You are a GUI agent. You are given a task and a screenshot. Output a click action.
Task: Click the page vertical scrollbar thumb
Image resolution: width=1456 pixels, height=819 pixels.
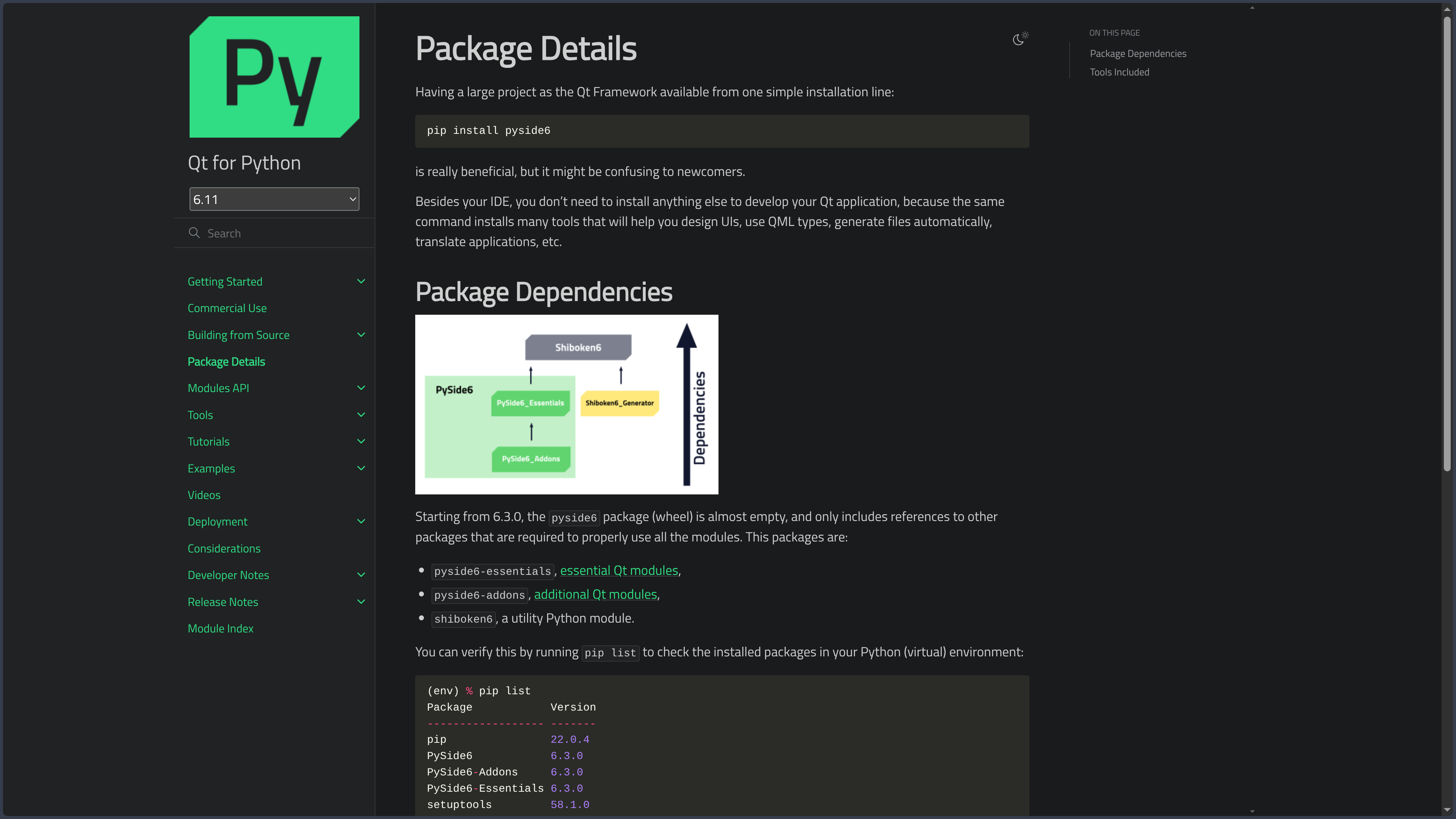click(x=1447, y=243)
